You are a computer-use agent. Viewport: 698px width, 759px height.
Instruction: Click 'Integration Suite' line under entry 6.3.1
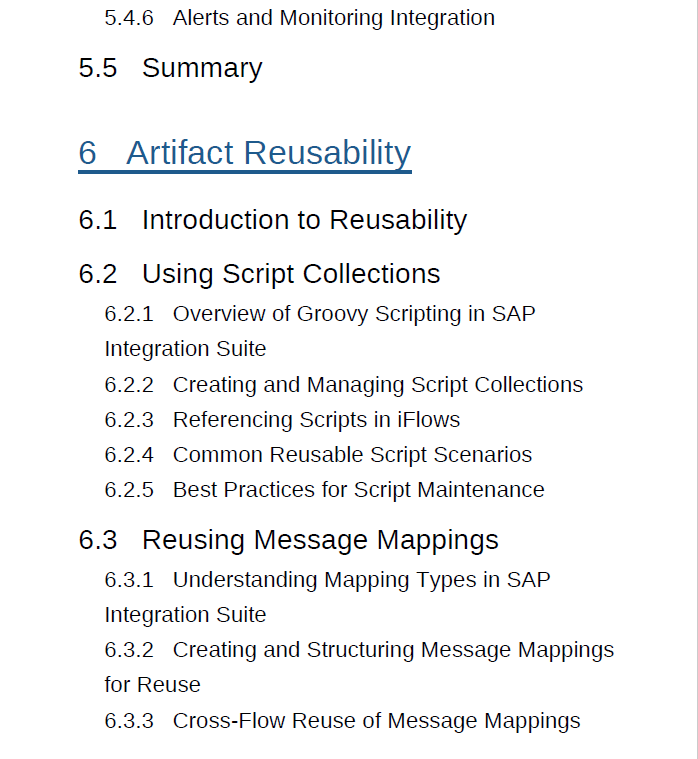(185, 615)
